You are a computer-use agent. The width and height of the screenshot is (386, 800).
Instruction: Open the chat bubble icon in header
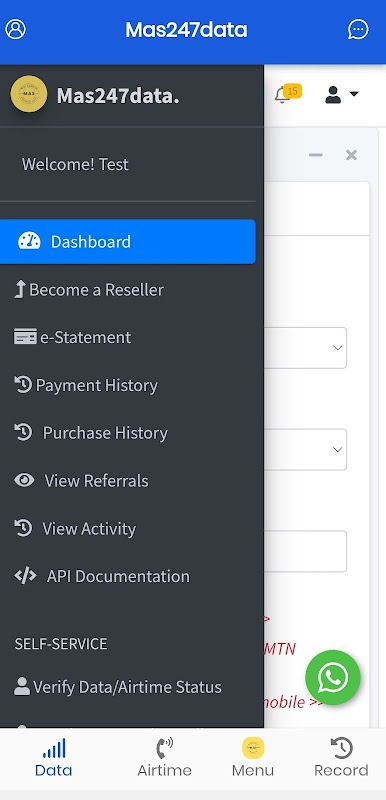[358, 29]
